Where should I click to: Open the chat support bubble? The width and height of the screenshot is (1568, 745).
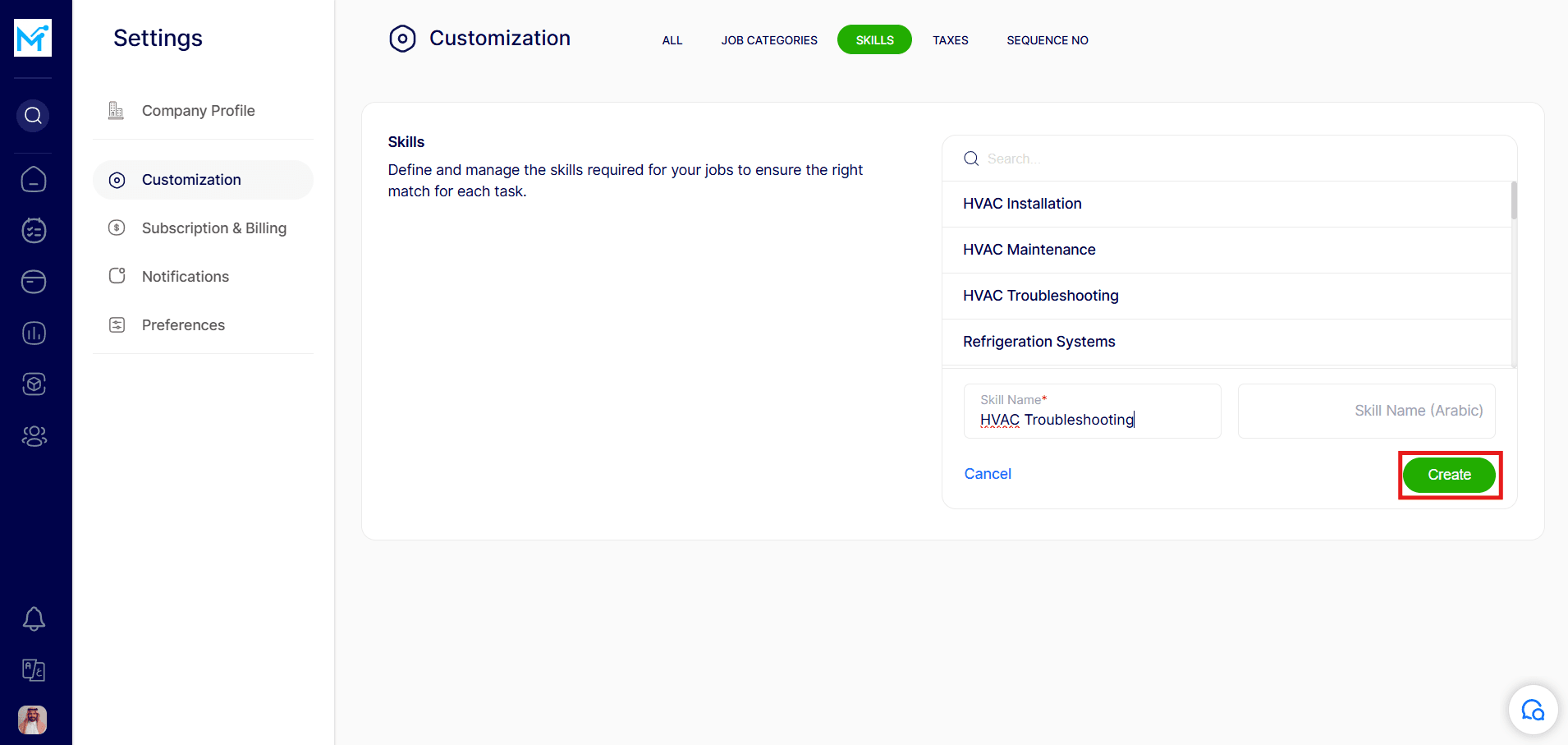point(1533,710)
